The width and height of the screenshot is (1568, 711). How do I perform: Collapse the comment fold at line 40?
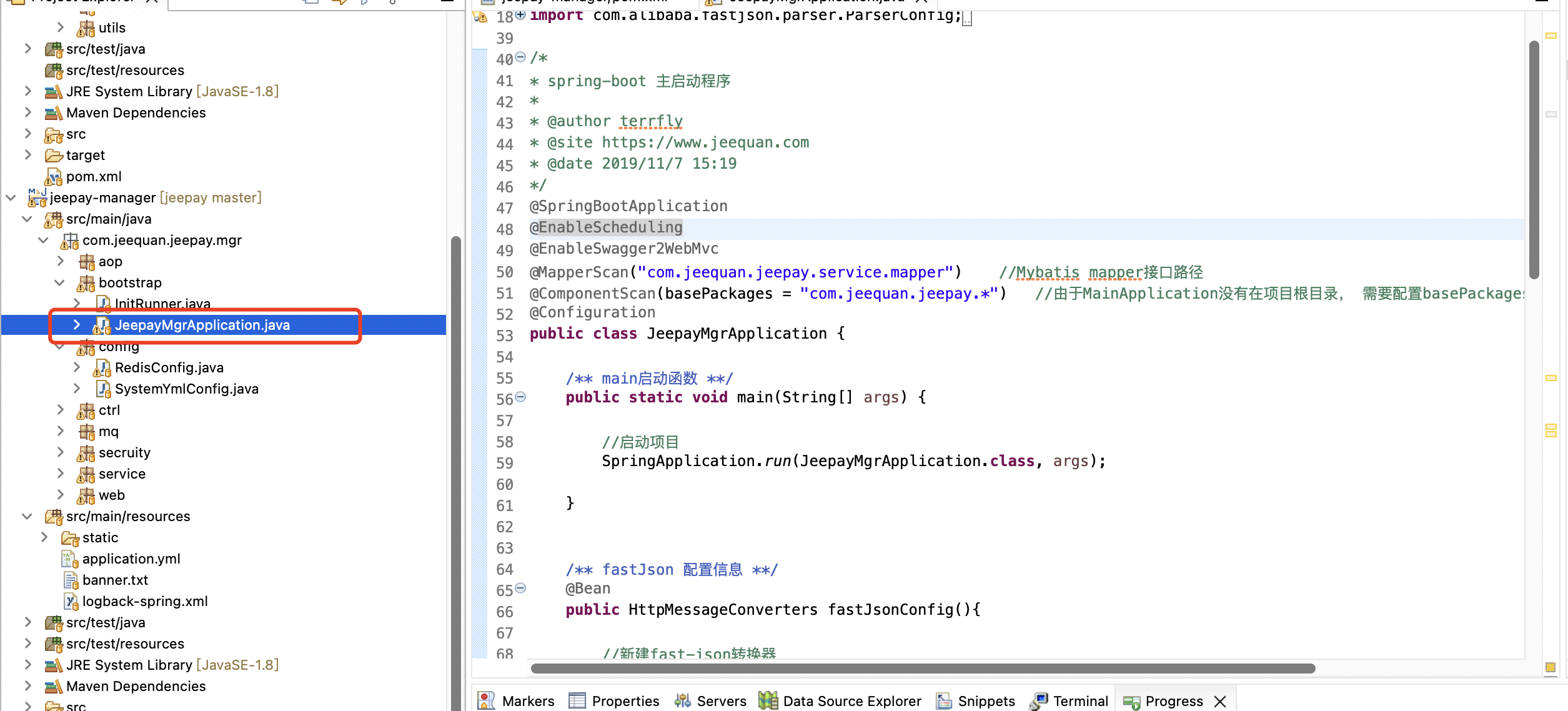520,57
